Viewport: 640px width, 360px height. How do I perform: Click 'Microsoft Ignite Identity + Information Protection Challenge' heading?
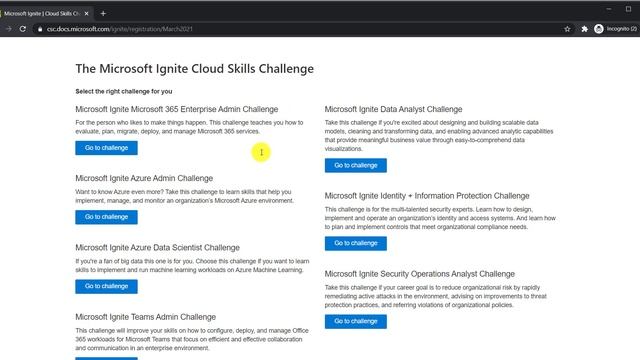427,196
